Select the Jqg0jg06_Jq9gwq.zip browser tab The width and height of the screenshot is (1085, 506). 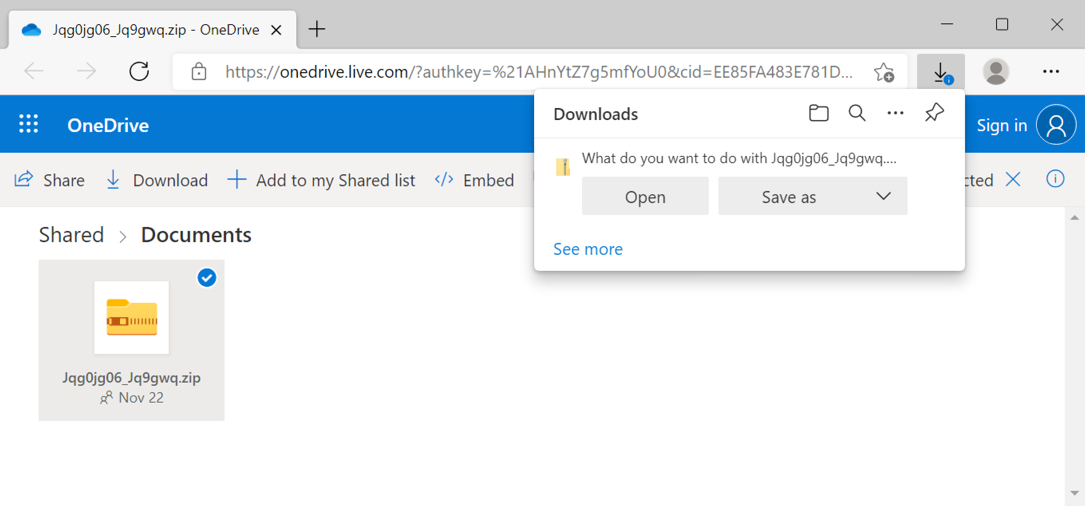pos(152,30)
